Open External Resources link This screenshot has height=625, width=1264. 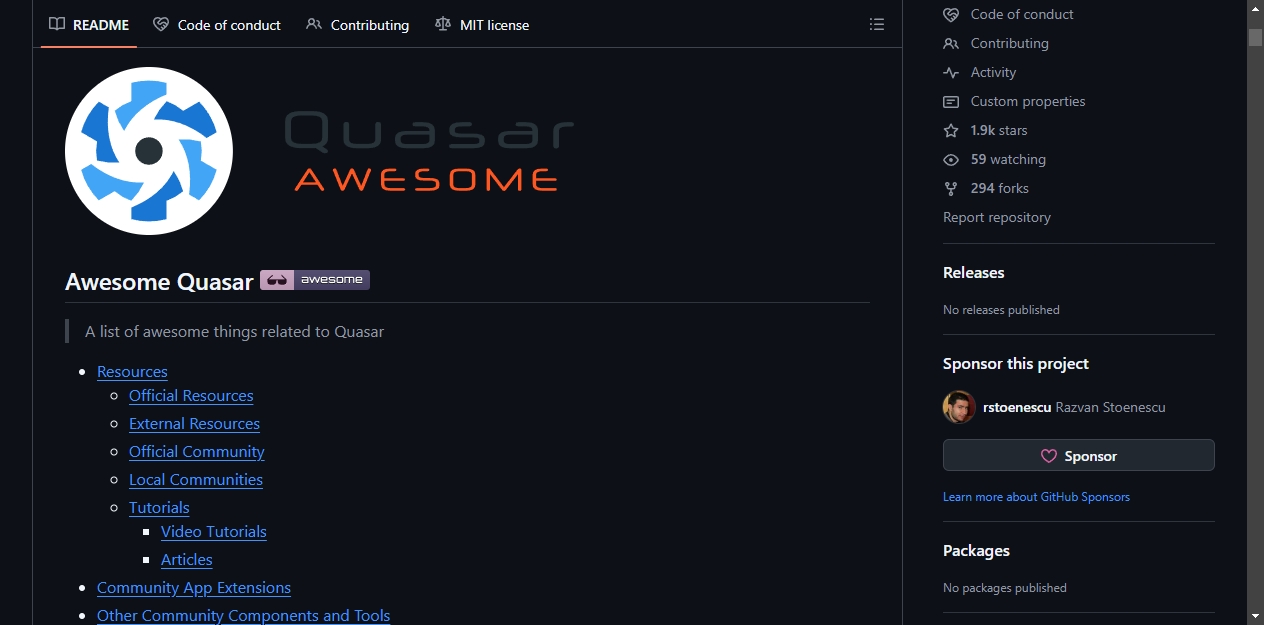(194, 424)
